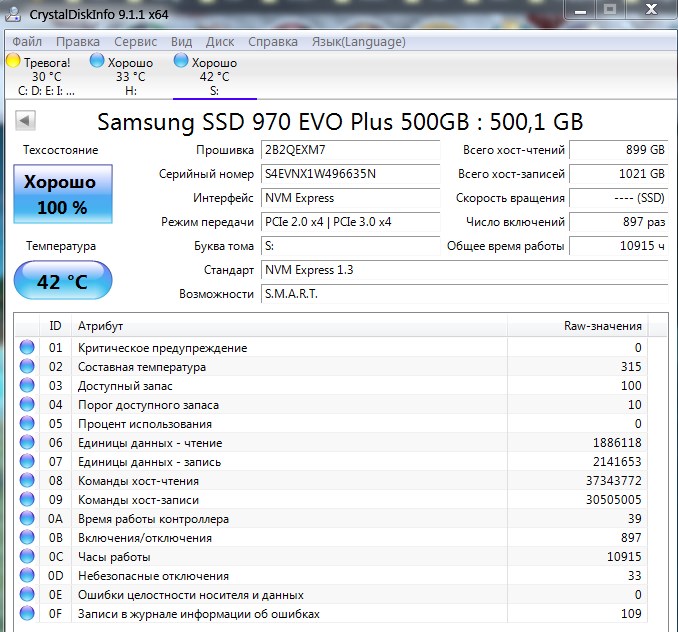Click the serial number field S4EVNX1W496635N

(x=351, y=174)
